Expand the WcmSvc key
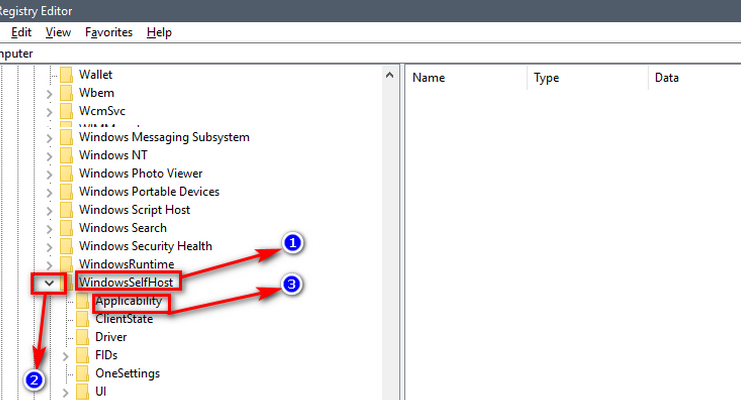 click(49, 112)
